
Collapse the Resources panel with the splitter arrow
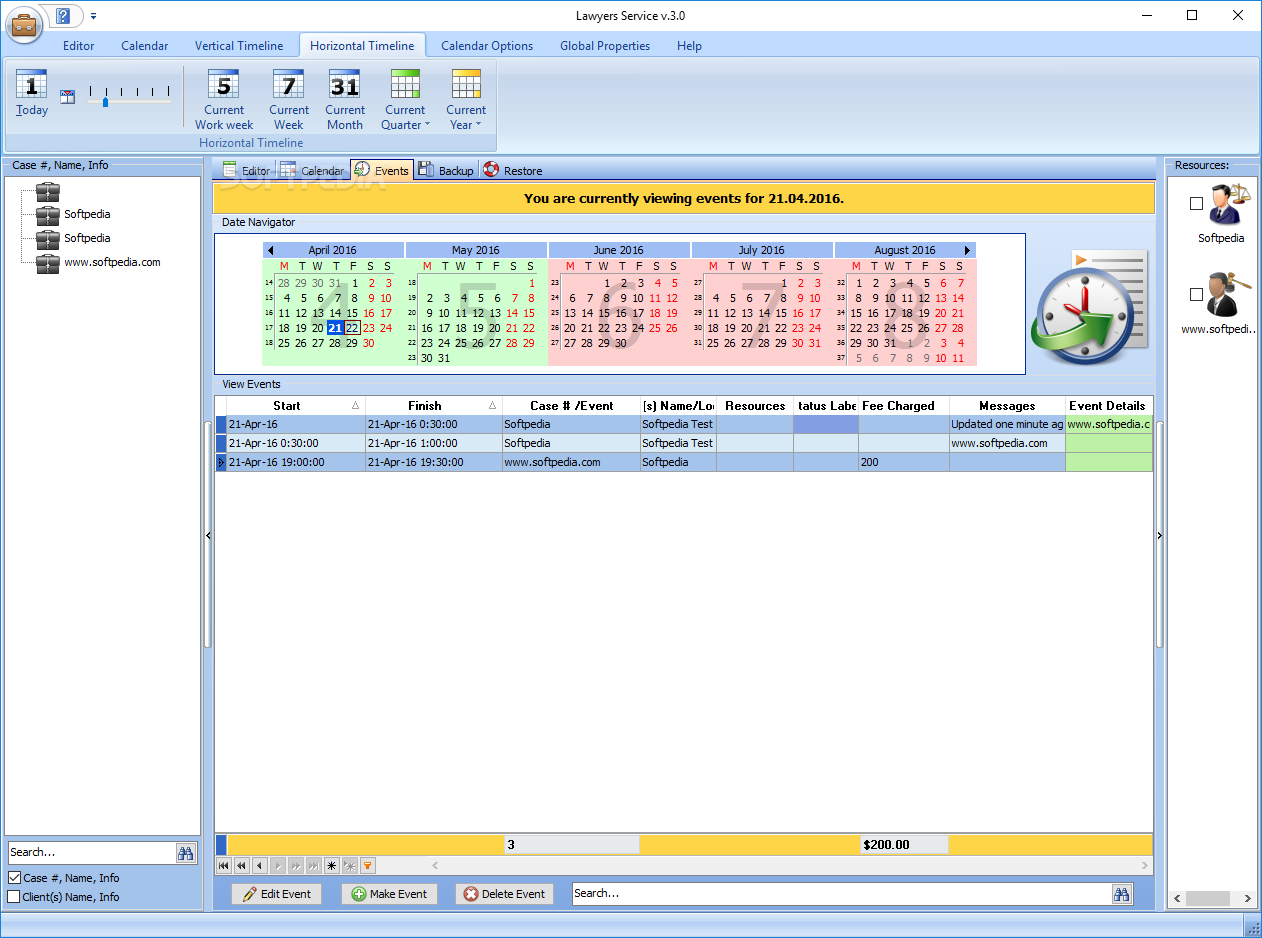click(1159, 536)
